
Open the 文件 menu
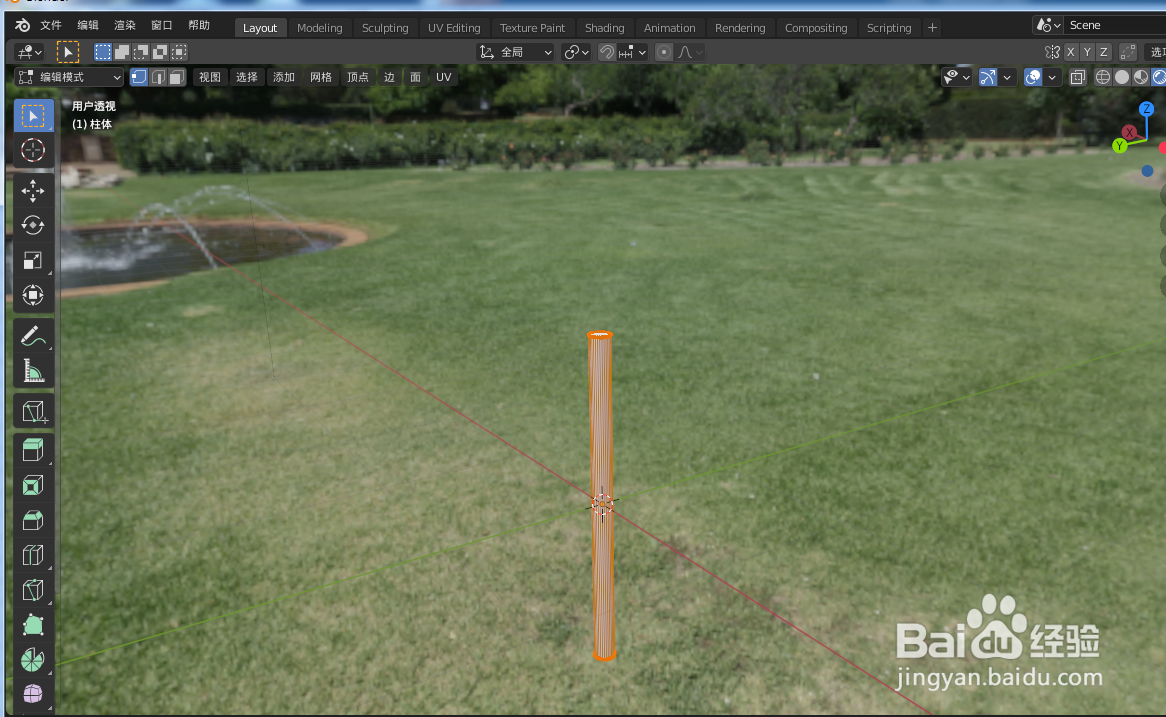point(50,25)
